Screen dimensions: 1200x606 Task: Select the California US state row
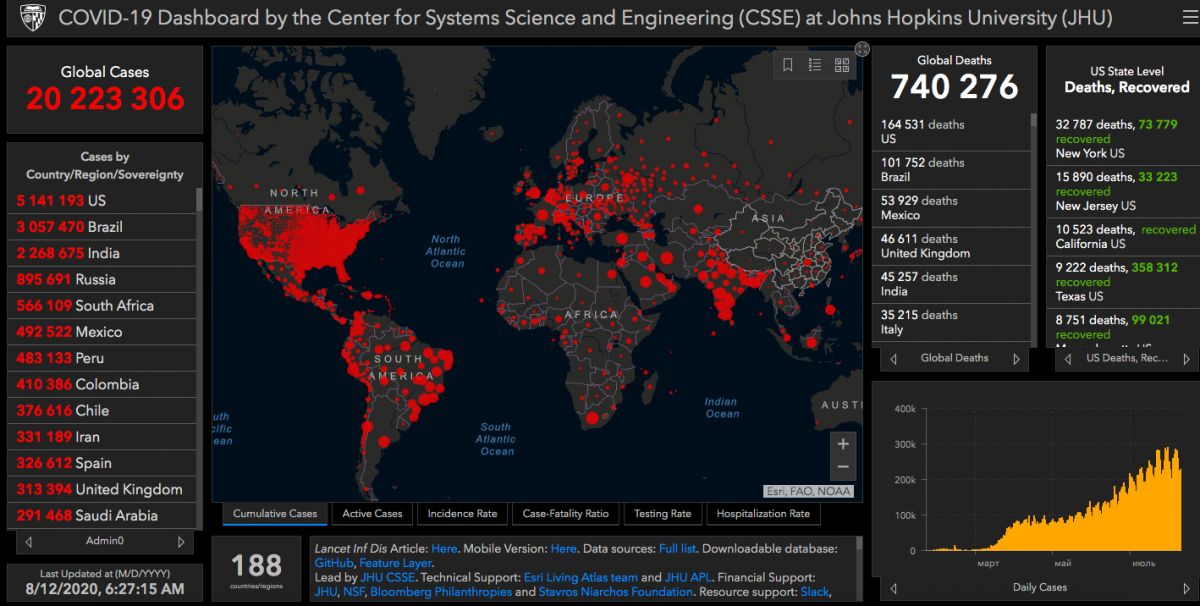tap(1125, 237)
